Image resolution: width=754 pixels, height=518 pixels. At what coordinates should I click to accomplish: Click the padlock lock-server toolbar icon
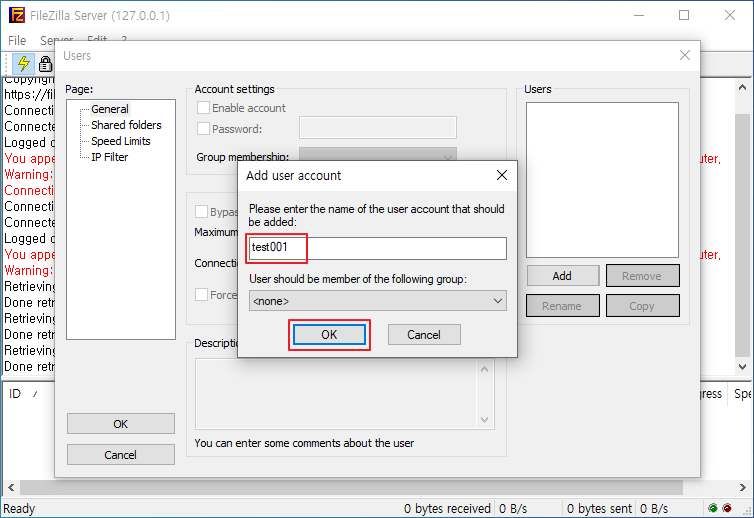point(45,63)
